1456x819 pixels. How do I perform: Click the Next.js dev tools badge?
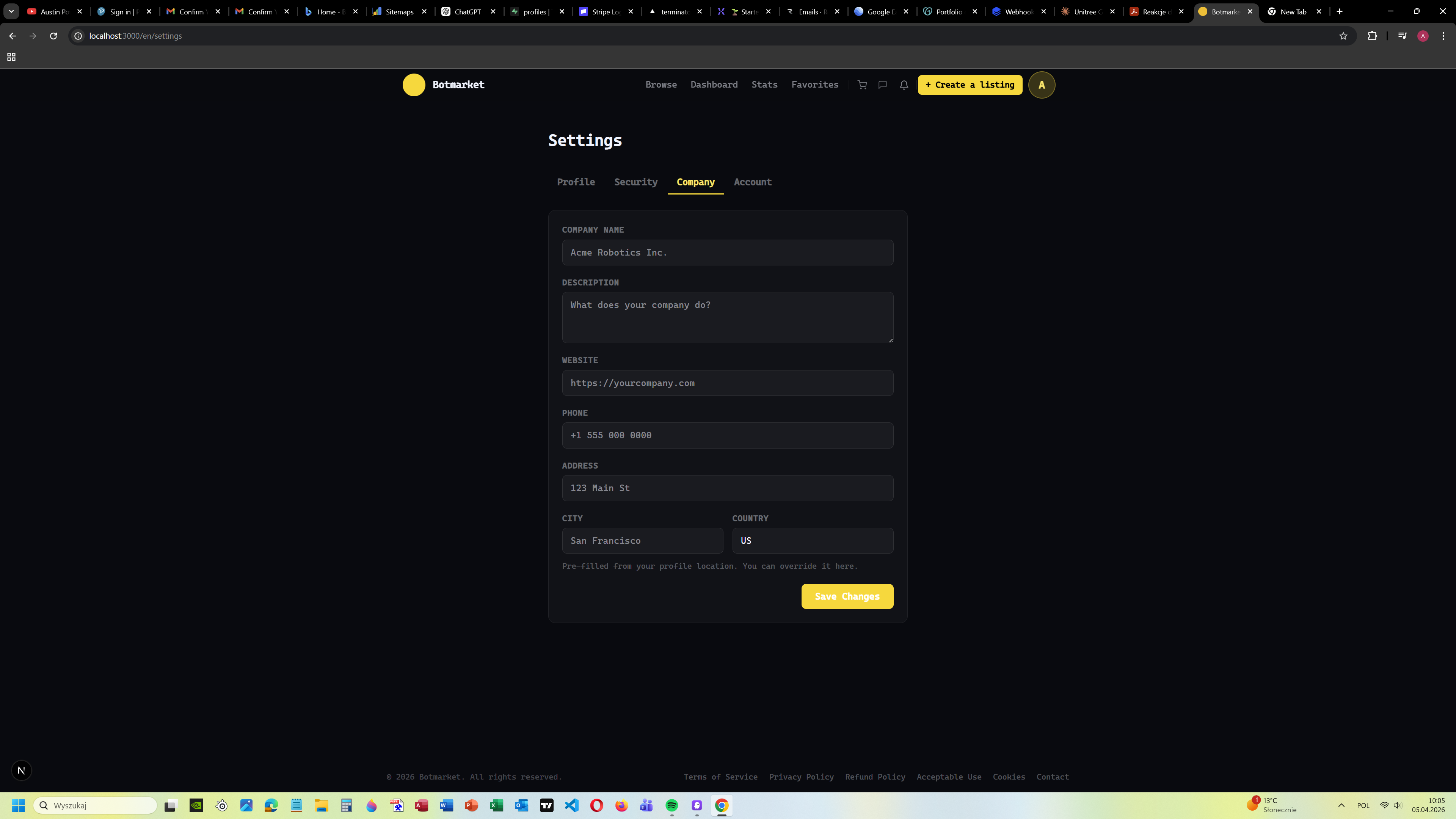22,770
